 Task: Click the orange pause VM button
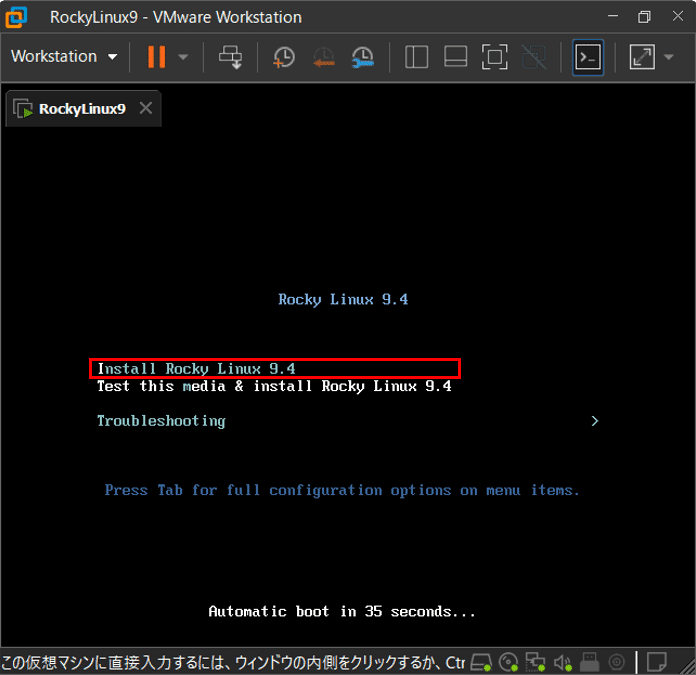tap(157, 57)
